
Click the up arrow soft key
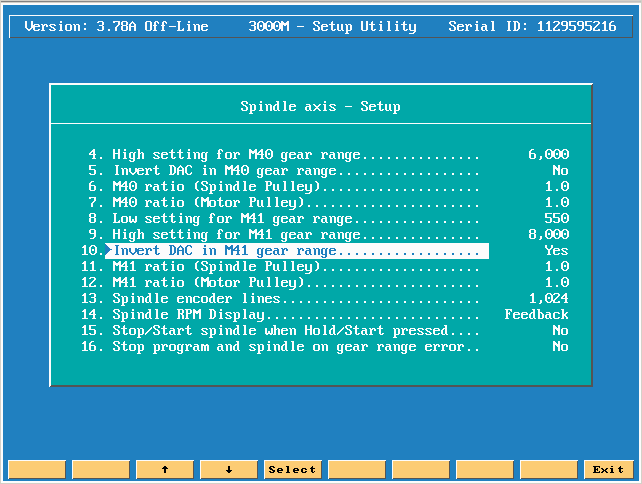[165, 470]
